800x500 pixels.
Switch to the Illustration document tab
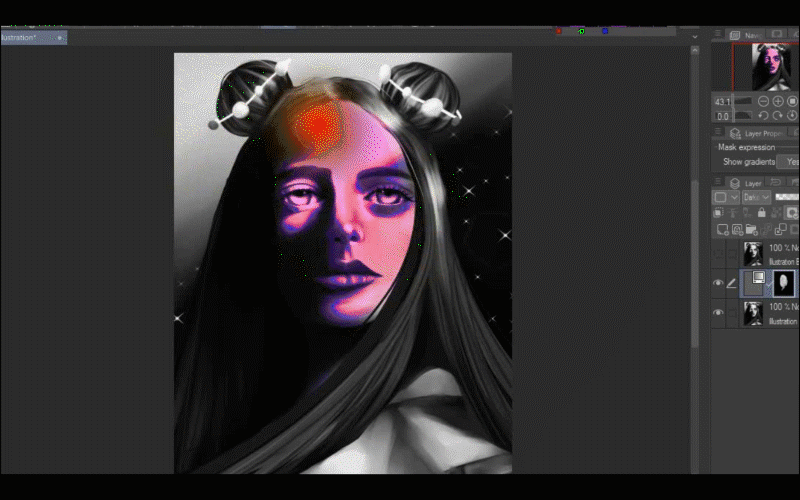pos(34,37)
